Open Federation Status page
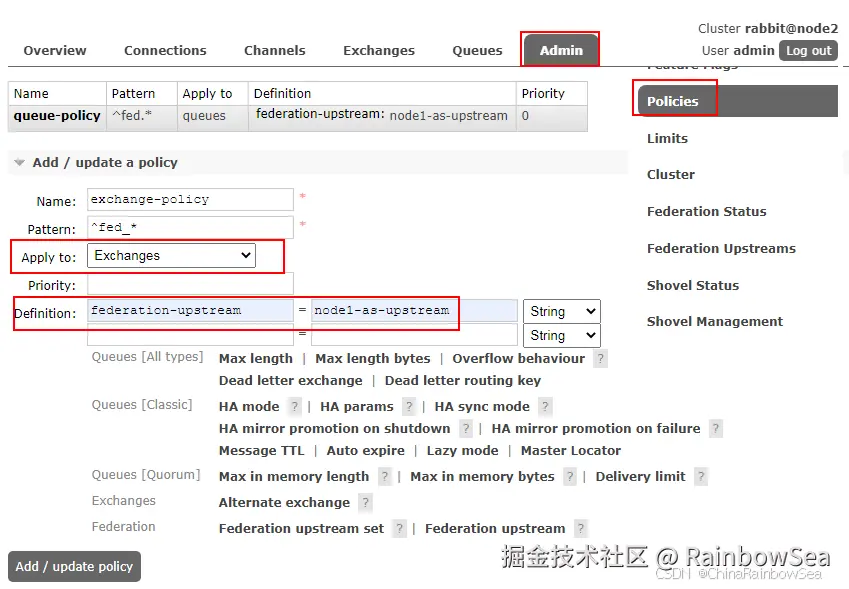The height and width of the screenshot is (589, 849). click(707, 211)
